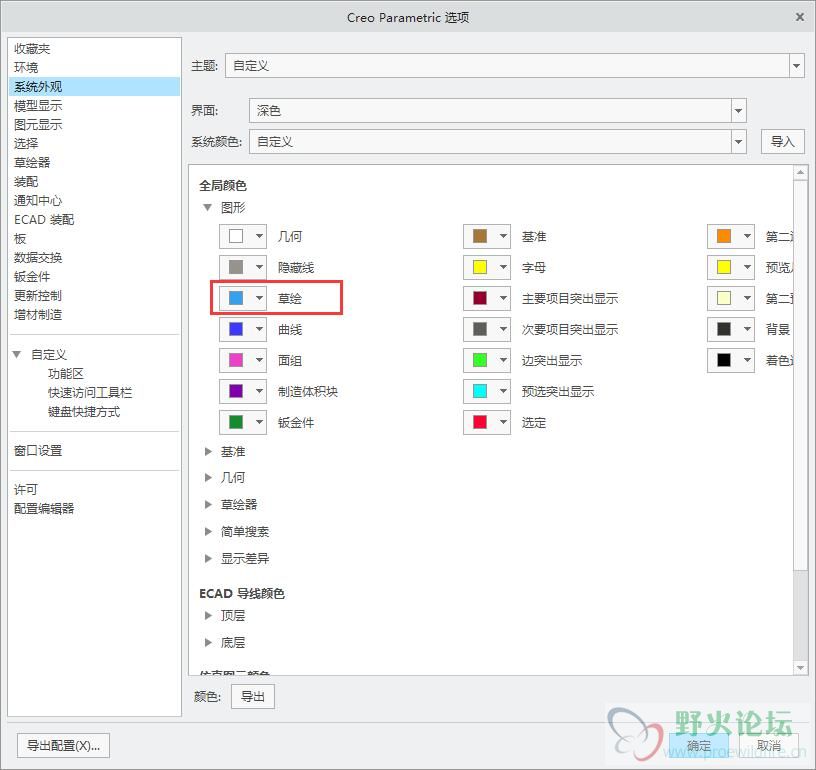Expand the 几何 section in color list
This screenshot has height=770, width=816.
[208, 477]
